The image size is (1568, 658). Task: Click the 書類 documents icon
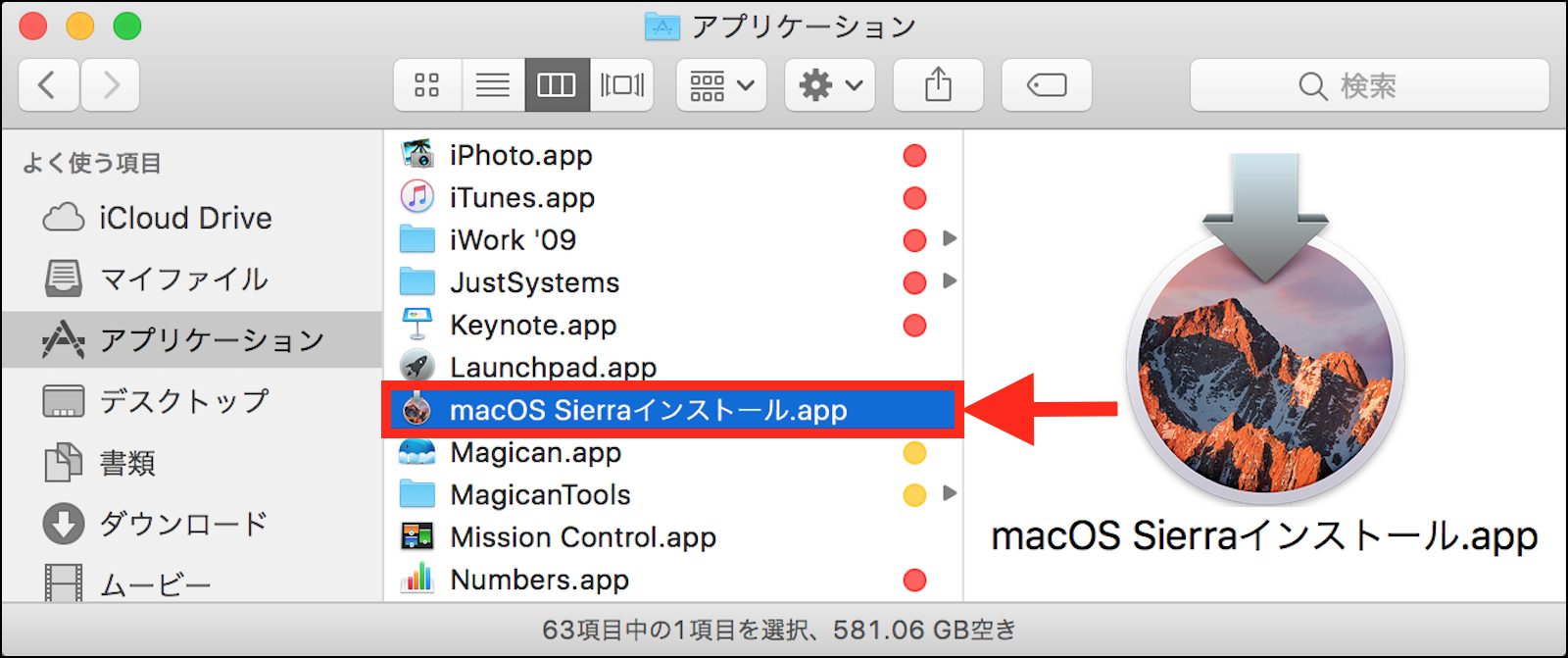64,462
